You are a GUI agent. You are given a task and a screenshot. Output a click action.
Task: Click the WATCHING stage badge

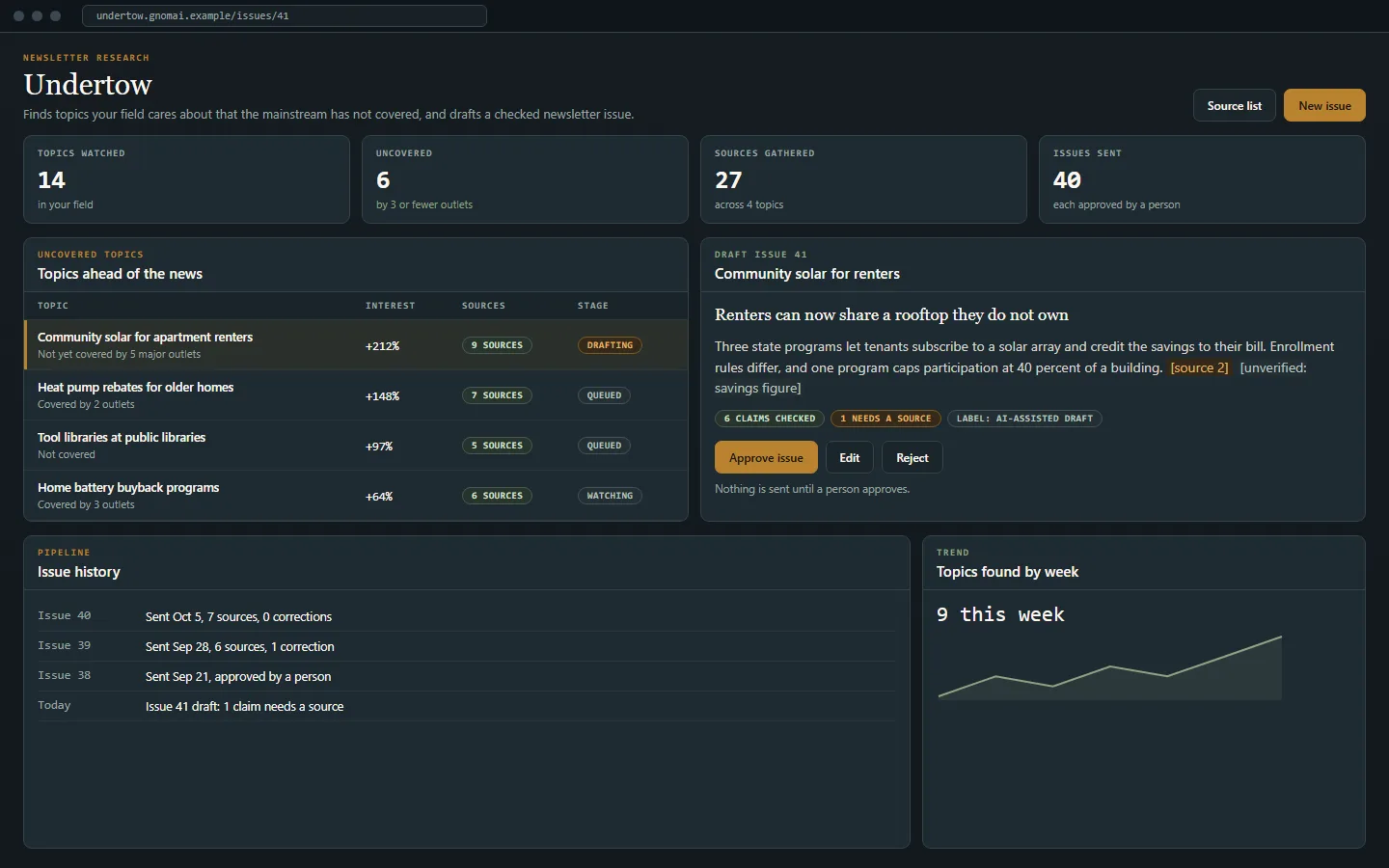(610, 496)
